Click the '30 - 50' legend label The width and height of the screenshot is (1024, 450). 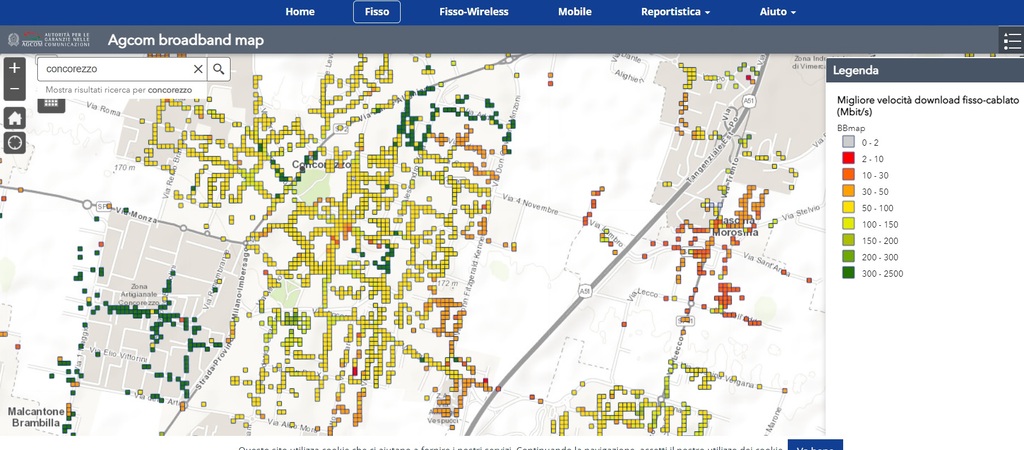[x=874, y=191]
